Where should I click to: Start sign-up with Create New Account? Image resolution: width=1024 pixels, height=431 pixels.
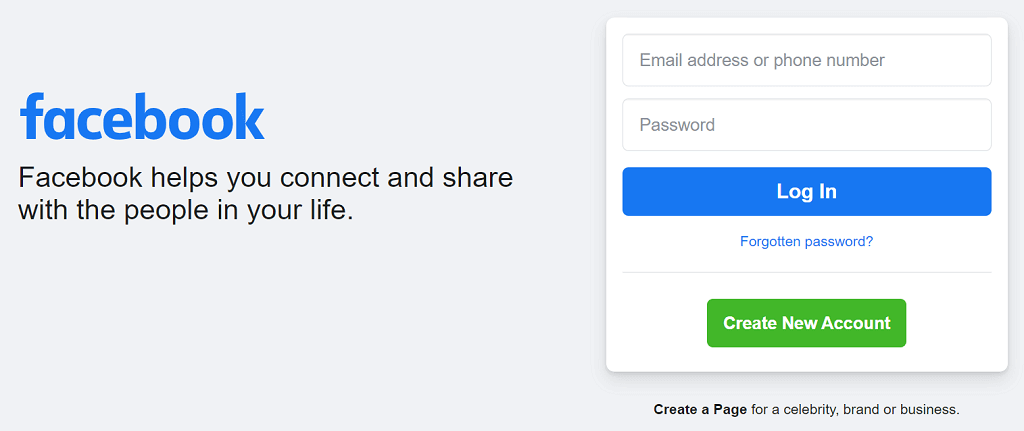(806, 323)
